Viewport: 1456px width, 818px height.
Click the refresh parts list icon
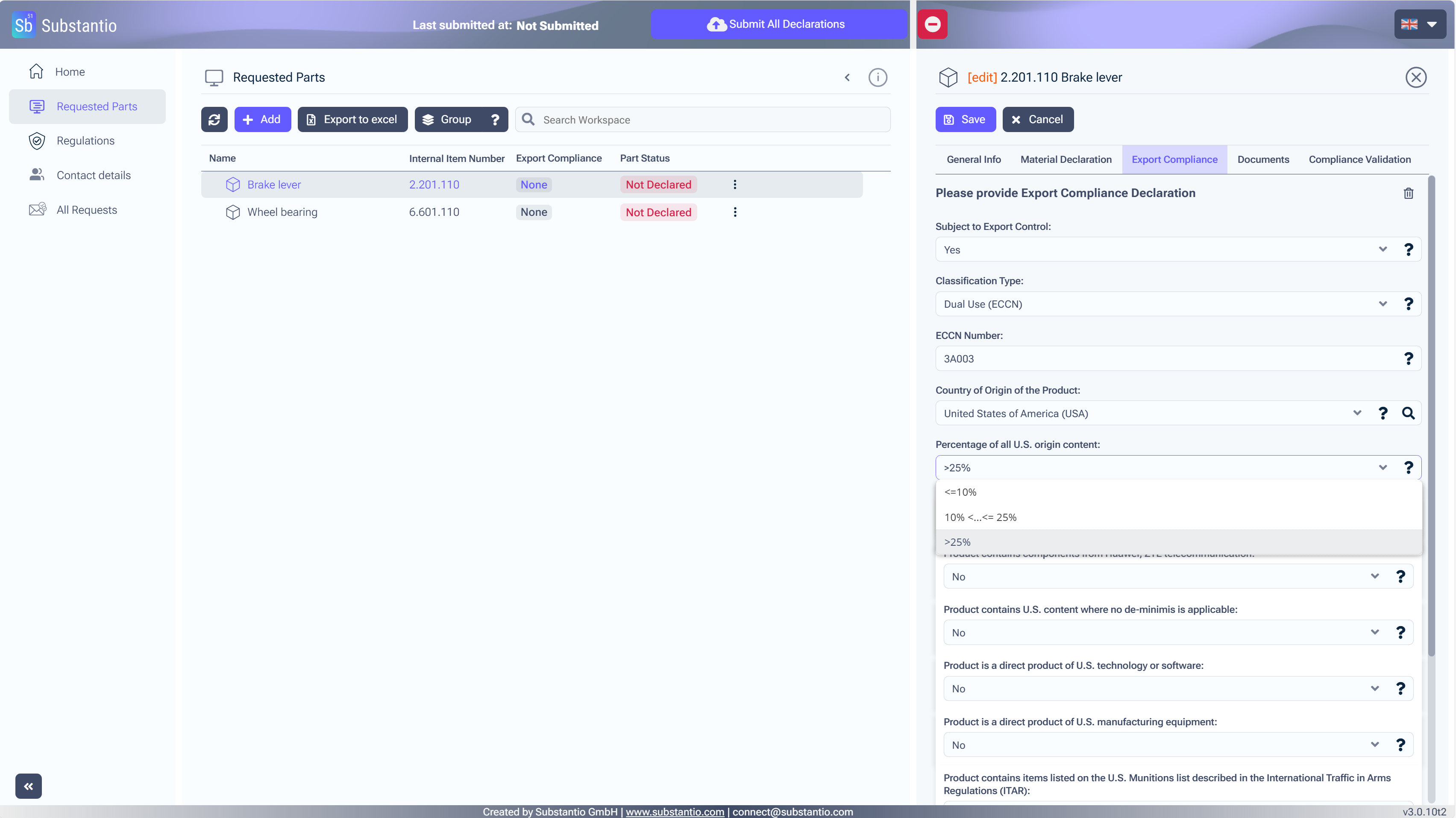pyautogui.click(x=214, y=119)
